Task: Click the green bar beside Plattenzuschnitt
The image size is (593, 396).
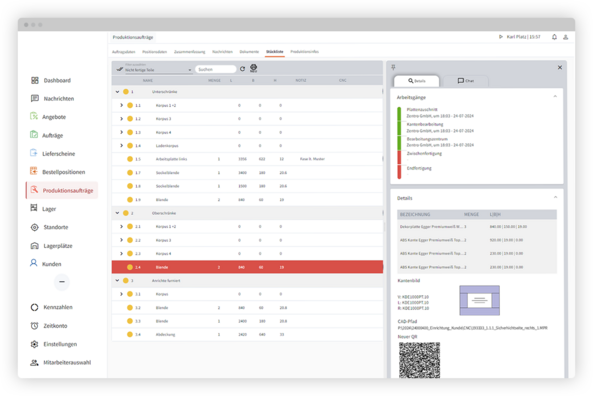Action: click(399, 114)
